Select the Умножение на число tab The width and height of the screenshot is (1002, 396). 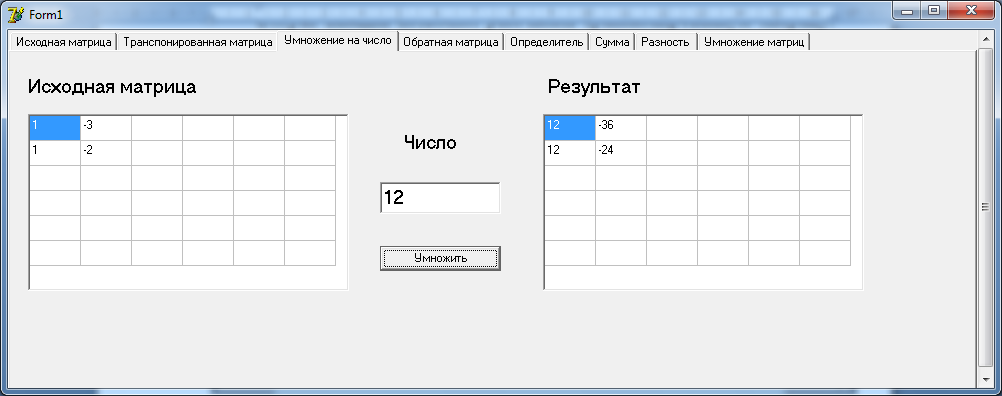tap(338, 40)
